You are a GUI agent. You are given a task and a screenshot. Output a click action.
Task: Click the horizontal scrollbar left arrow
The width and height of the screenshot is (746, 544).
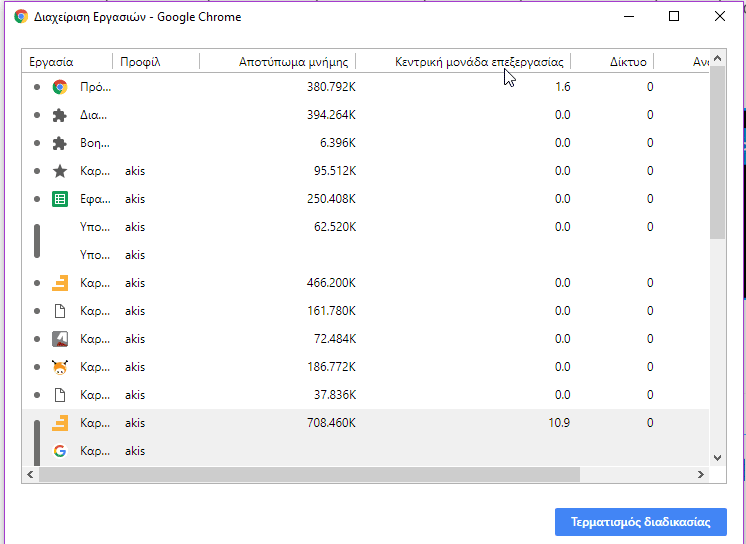pyautogui.click(x=30, y=475)
